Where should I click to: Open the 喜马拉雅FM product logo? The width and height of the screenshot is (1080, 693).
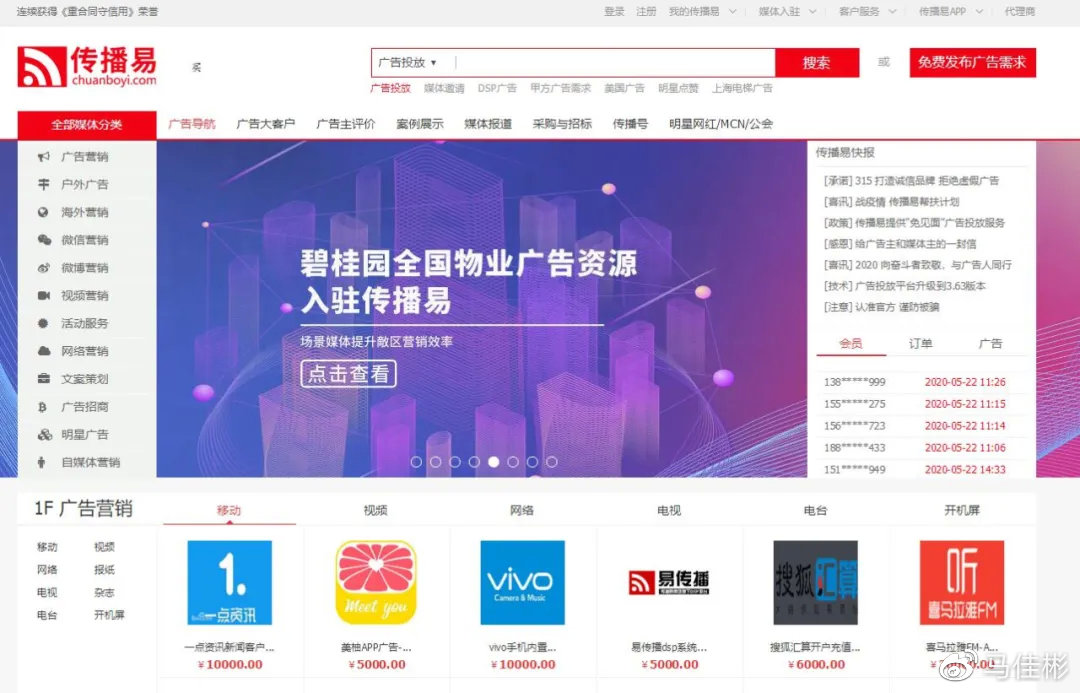962,583
